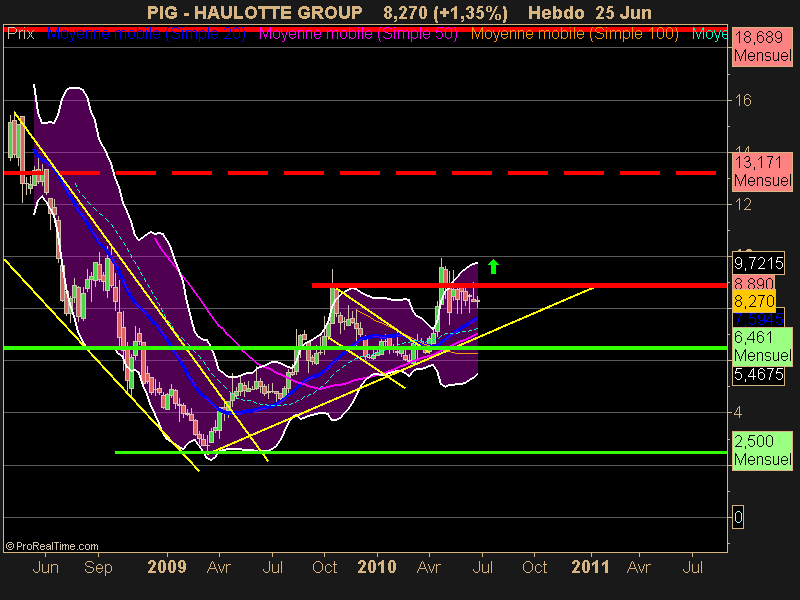The image size is (800, 600).
Task: Click the 5,4675 lower band value
Action: [759, 374]
